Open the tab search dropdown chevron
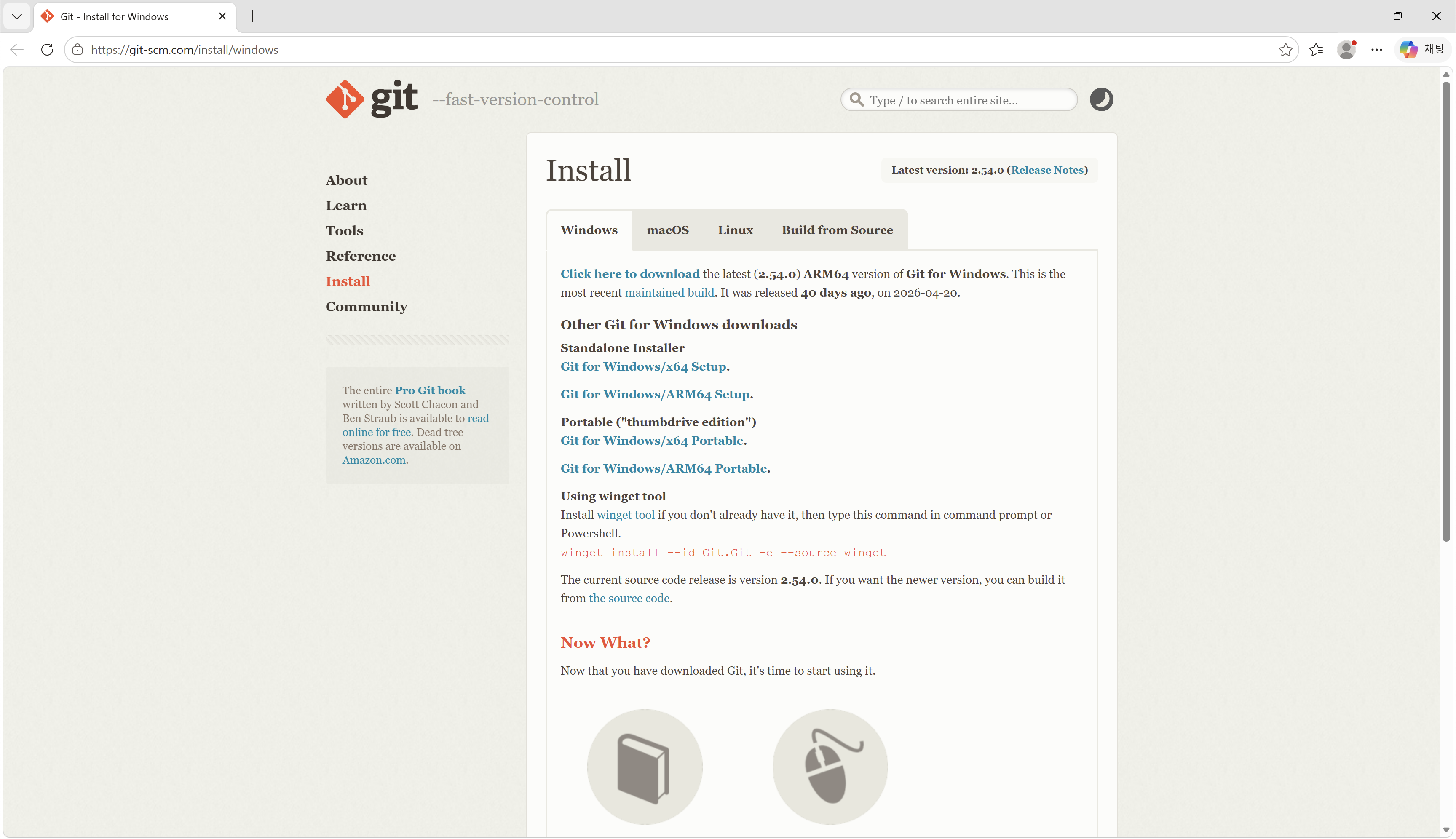 pyautogui.click(x=17, y=16)
